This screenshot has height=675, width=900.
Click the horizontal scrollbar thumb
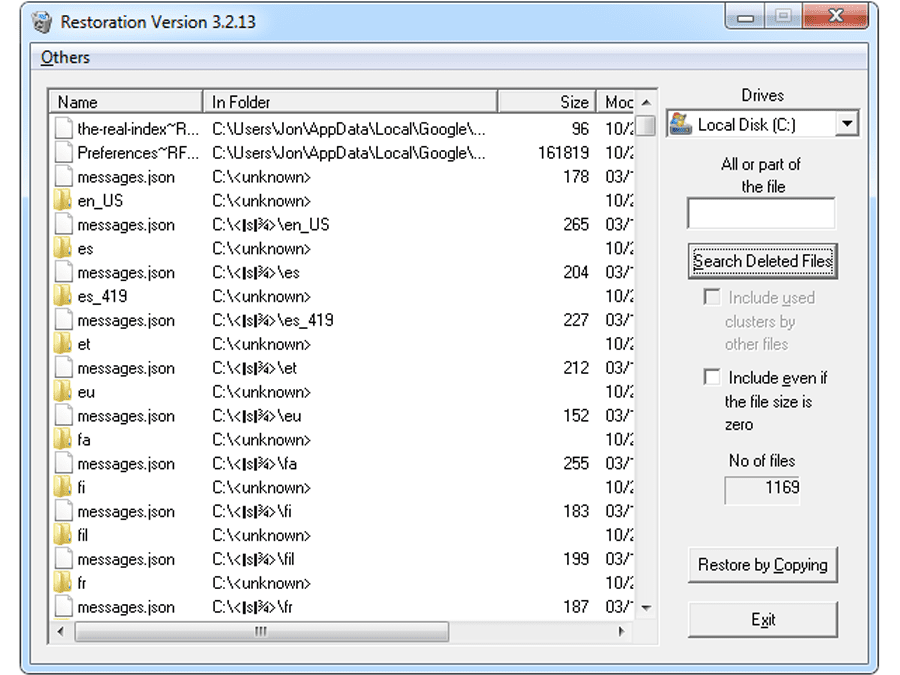pyautogui.click(x=262, y=631)
